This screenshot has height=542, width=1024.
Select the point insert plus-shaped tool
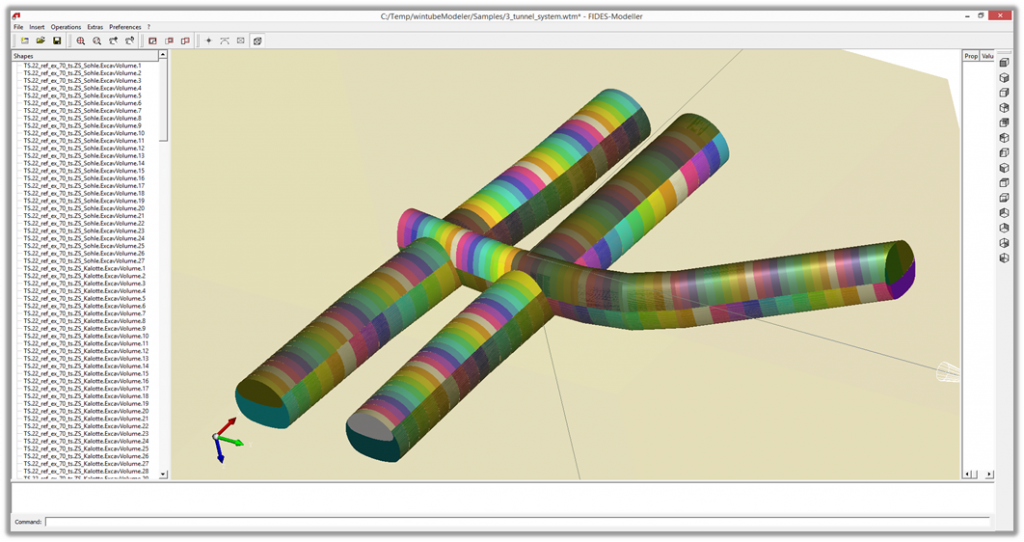[x=208, y=41]
